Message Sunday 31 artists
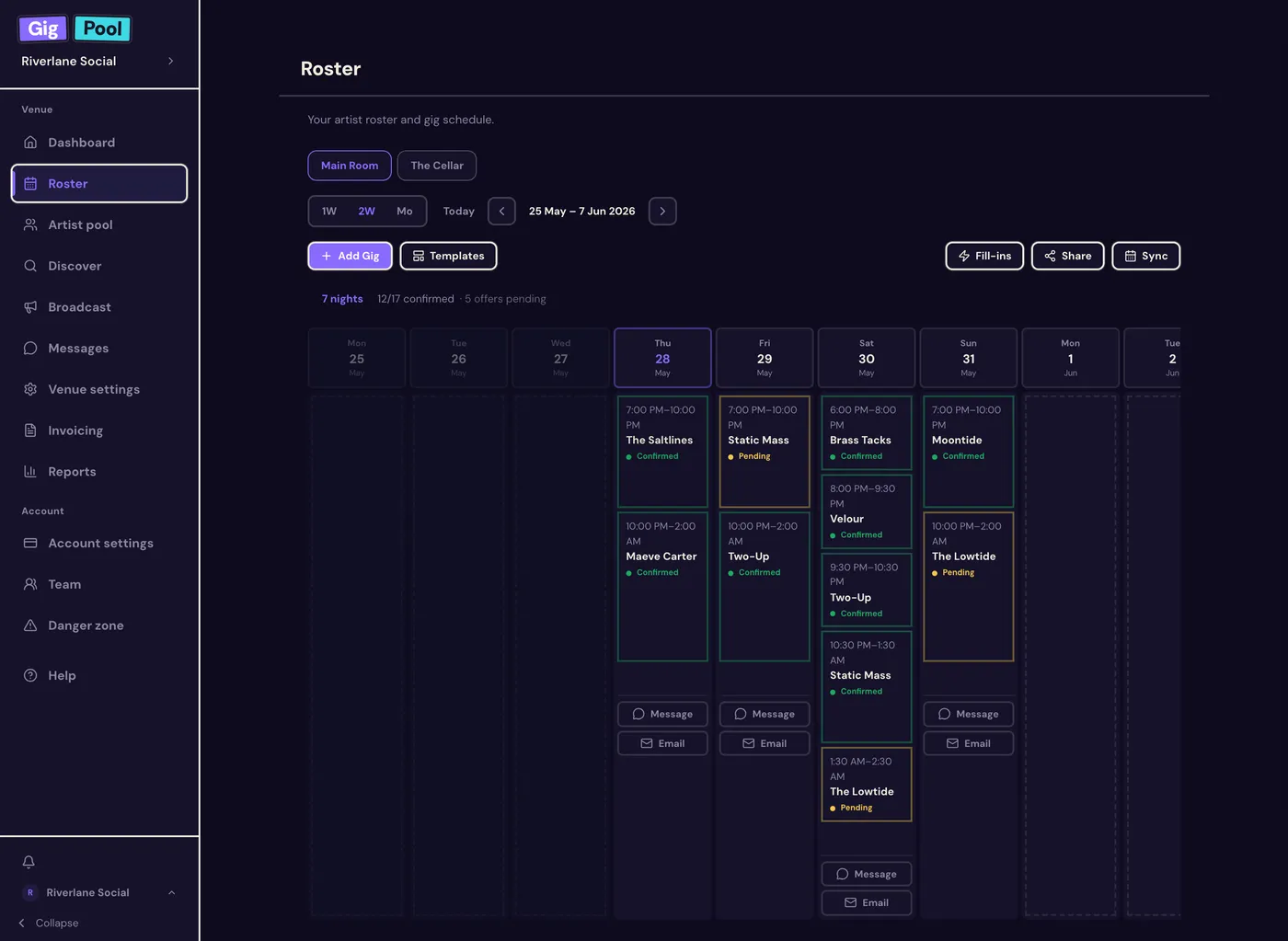Image resolution: width=1288 pixels, height=941 pixels. point(969,714)
